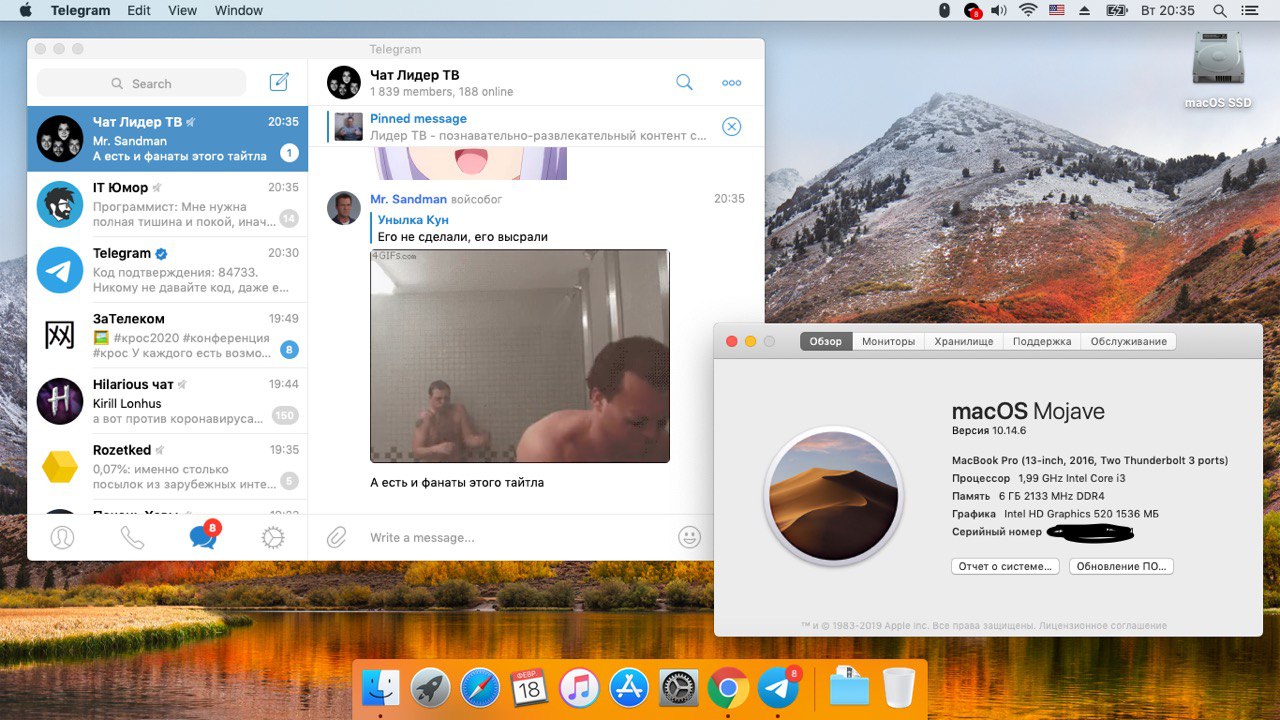The width and height of the screenshot is (1280, 720).
Task: Search within the Чат Лидер ТВ chat
Action: point(684,82)
